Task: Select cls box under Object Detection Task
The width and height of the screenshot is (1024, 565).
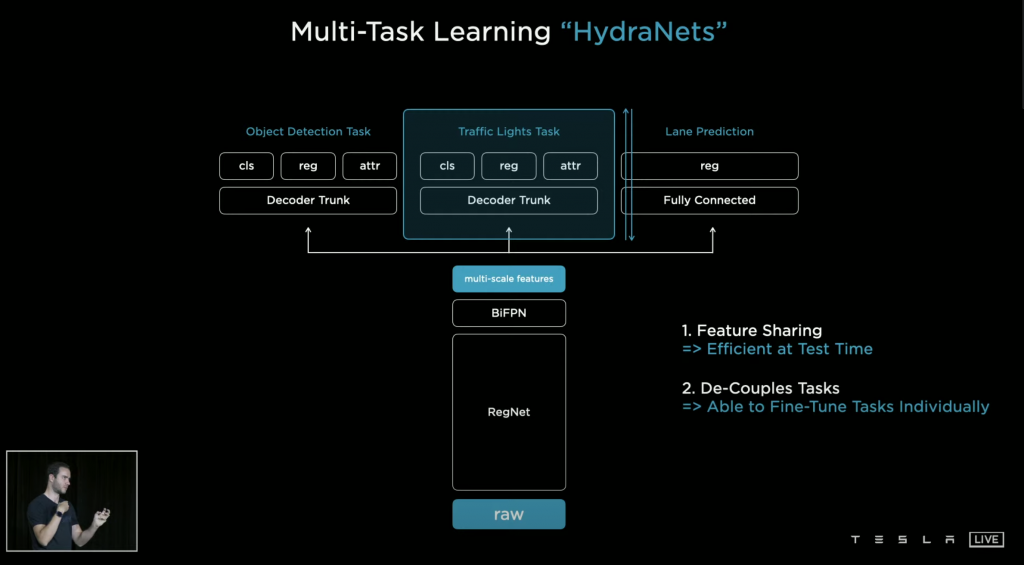Action: click(246, 166)
